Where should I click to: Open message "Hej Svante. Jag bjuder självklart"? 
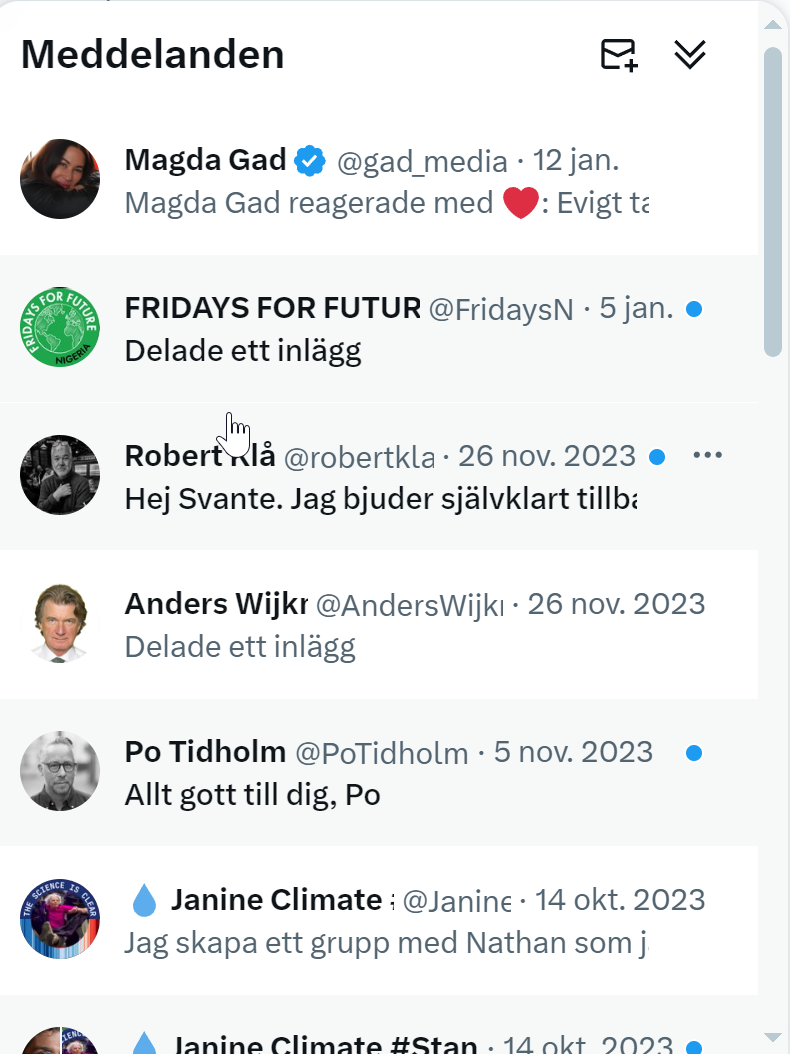pyautogui.click(x=380, y=499)
